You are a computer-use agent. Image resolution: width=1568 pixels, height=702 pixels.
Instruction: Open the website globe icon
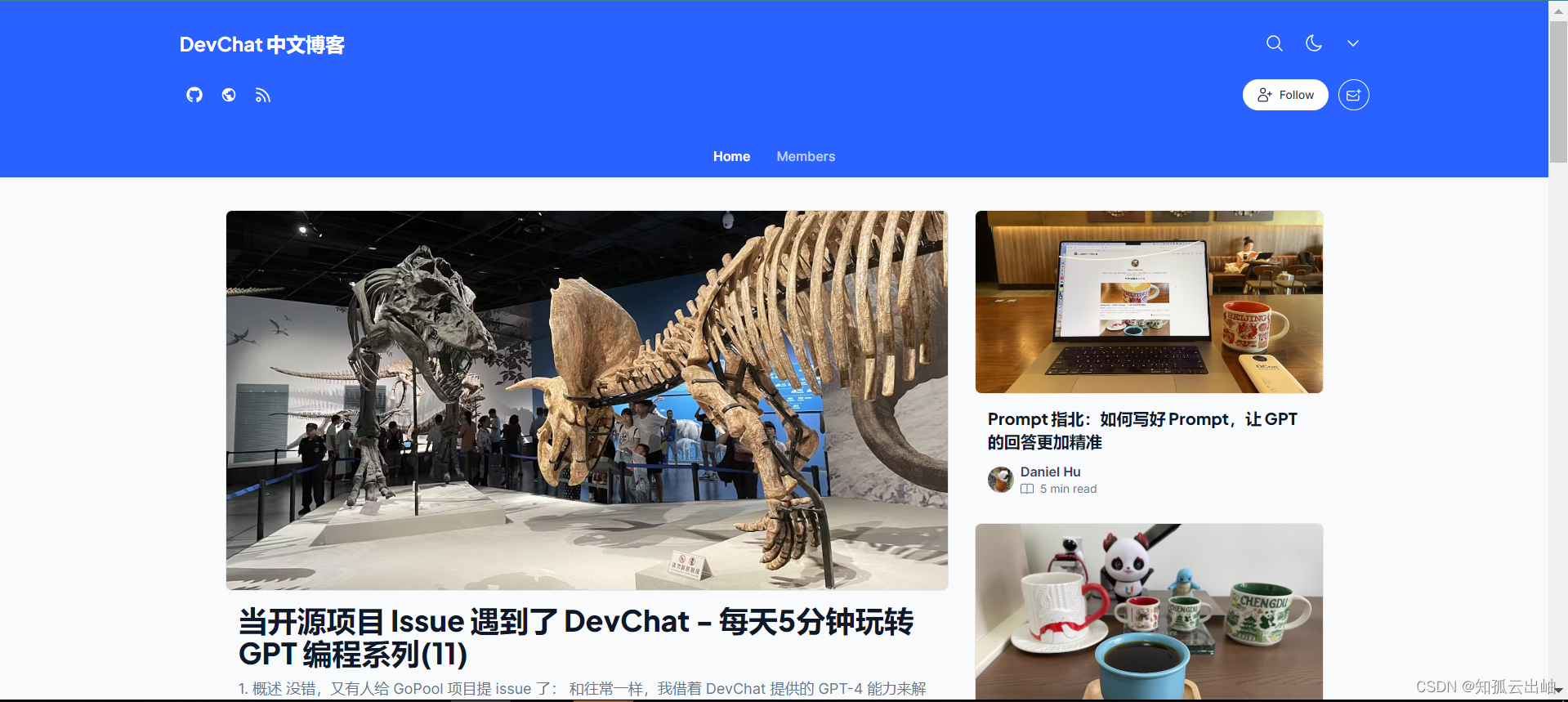click(229, 95)
